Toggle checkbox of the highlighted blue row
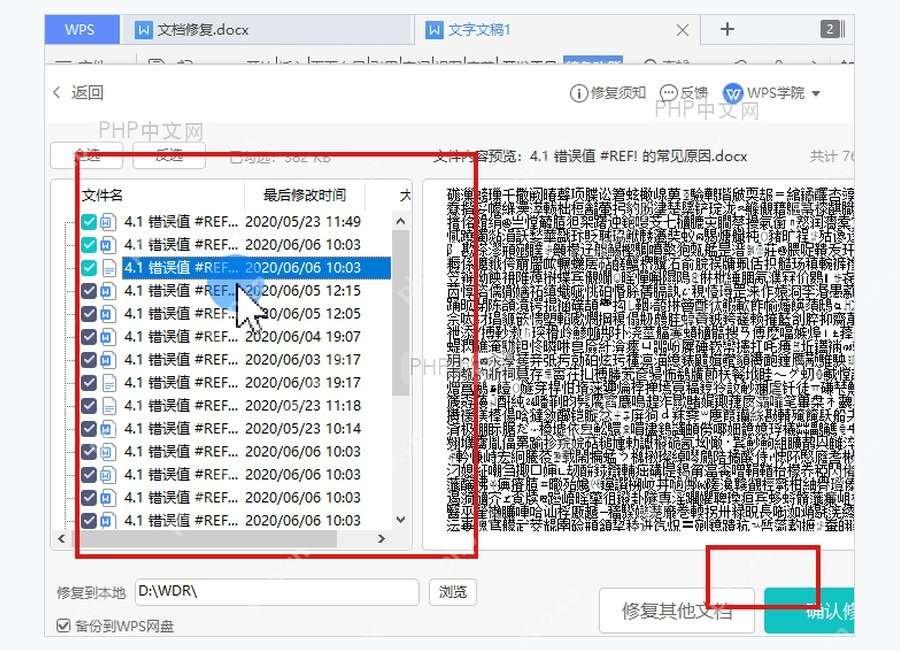This screenshot has width=900, height=651. tap(88, 268)
